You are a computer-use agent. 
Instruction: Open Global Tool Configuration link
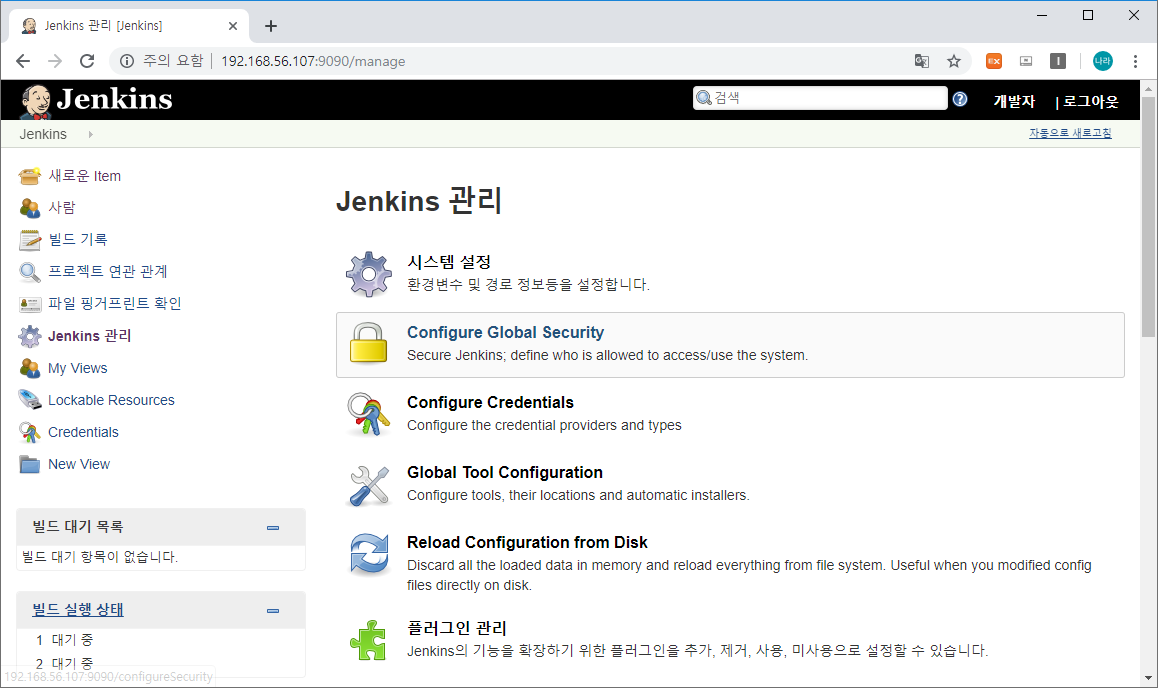click(504, 472)
